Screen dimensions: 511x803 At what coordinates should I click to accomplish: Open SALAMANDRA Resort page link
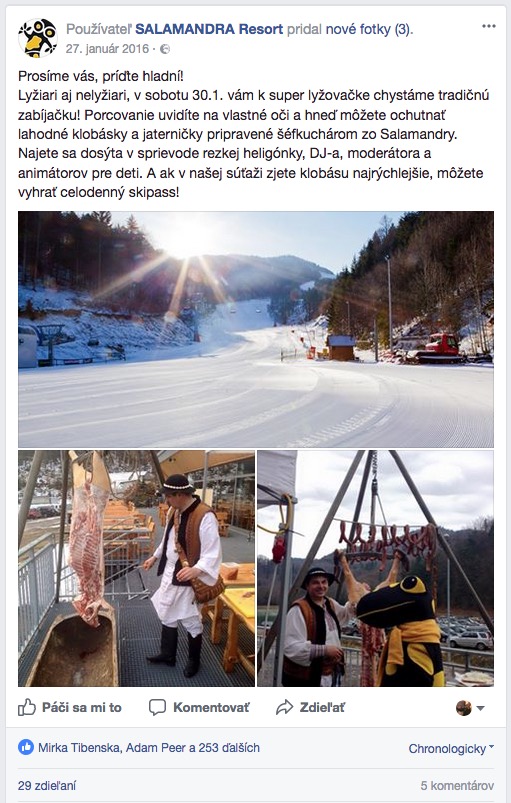pyautogui.click(x=209, y=29)
